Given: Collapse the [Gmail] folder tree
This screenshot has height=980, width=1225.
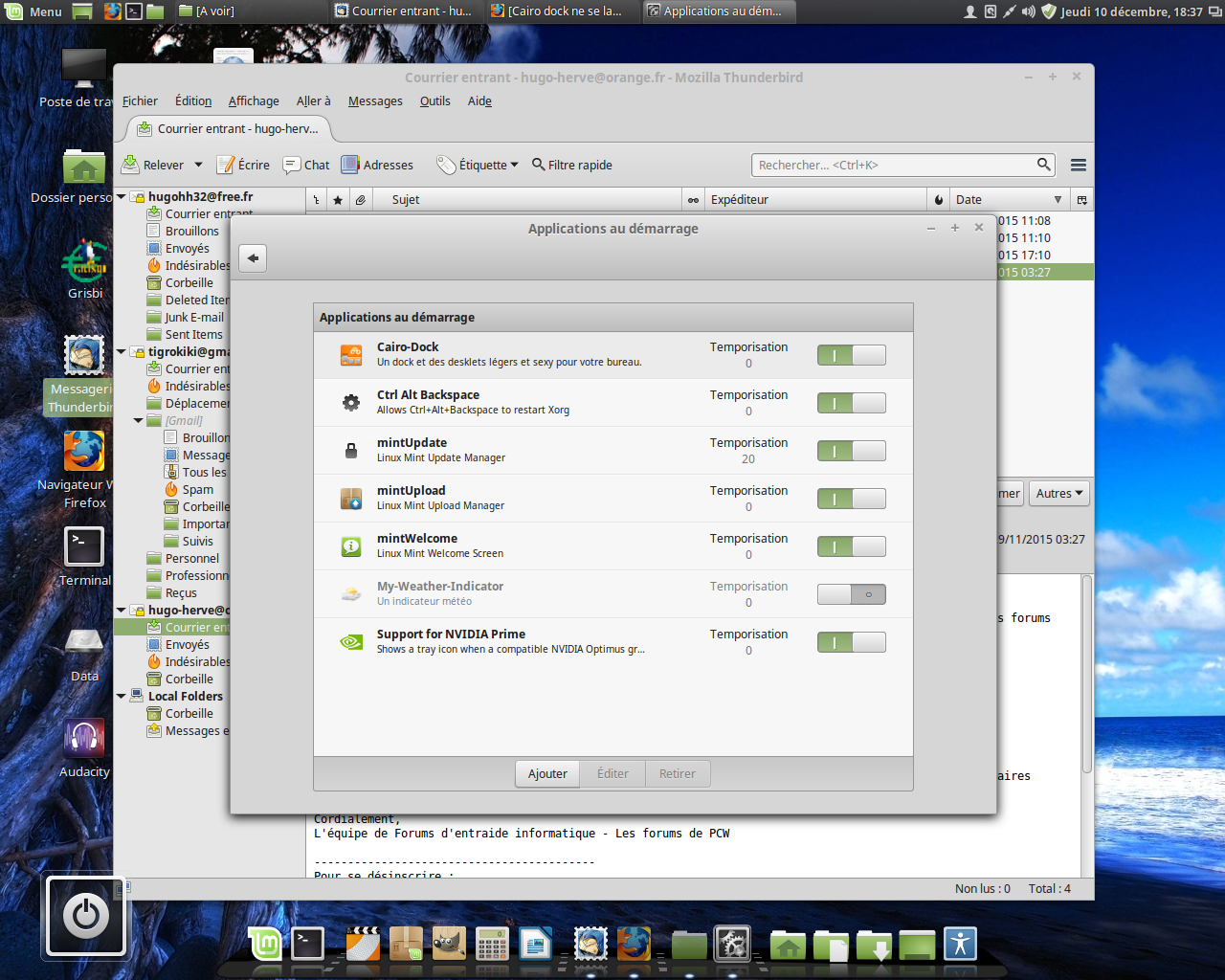Looking at the screenshot, I should coord(139,421).
